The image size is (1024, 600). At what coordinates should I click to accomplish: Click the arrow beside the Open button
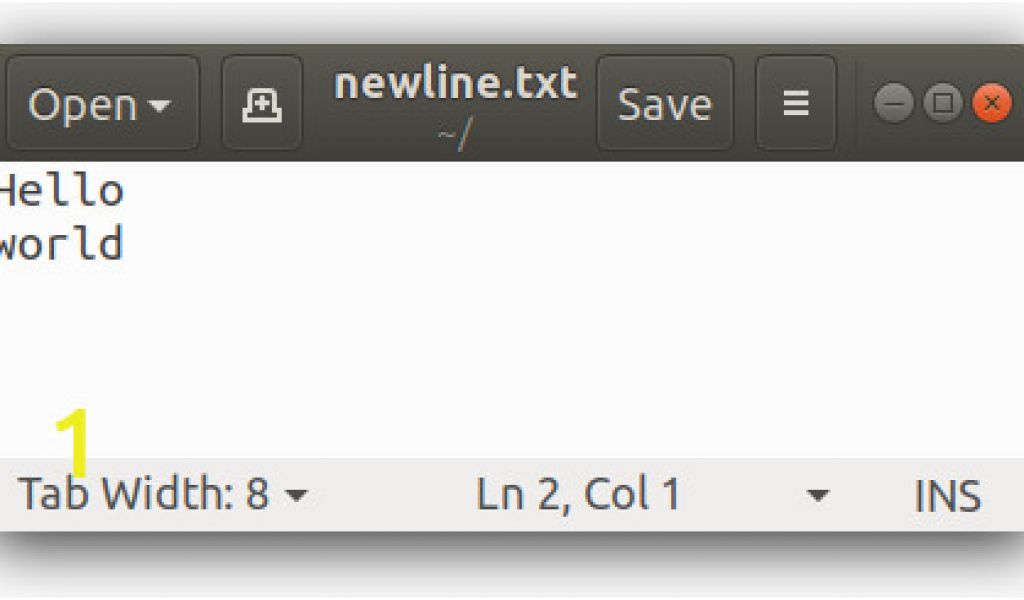click(x=159, y=105)
